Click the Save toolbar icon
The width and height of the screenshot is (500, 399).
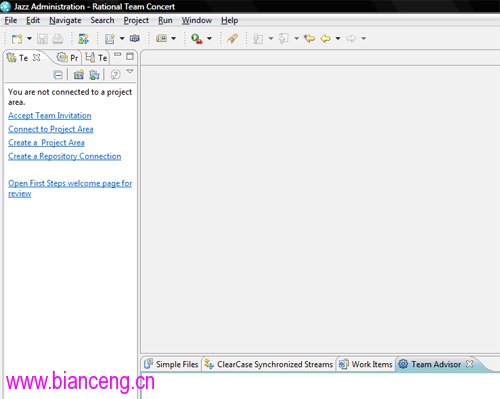click(42, 39)
